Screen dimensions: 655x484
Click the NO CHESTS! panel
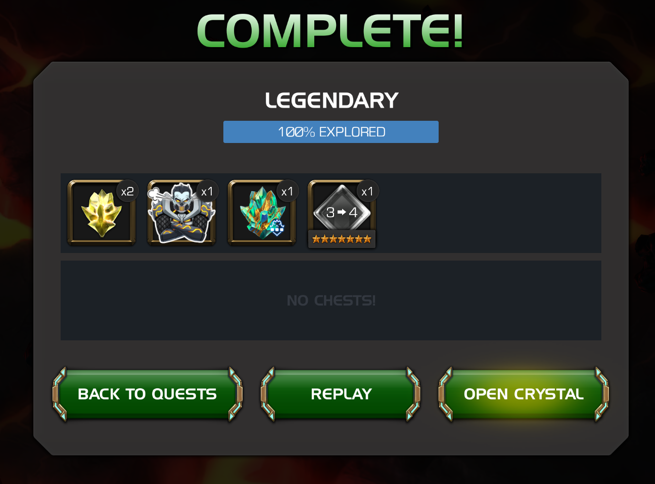click(331, 300)
